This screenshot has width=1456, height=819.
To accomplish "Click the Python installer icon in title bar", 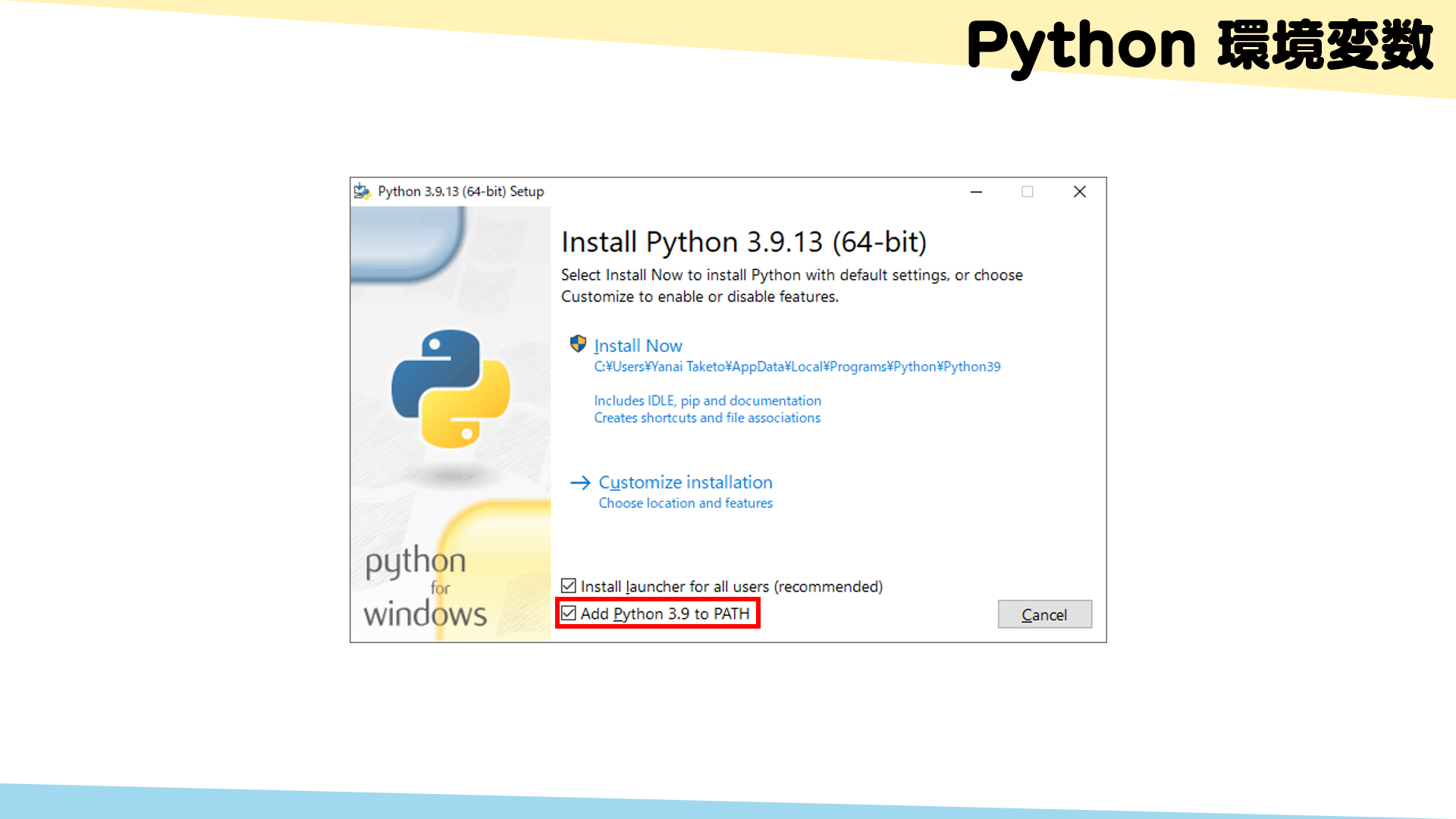I will click(x=362, y=192).
